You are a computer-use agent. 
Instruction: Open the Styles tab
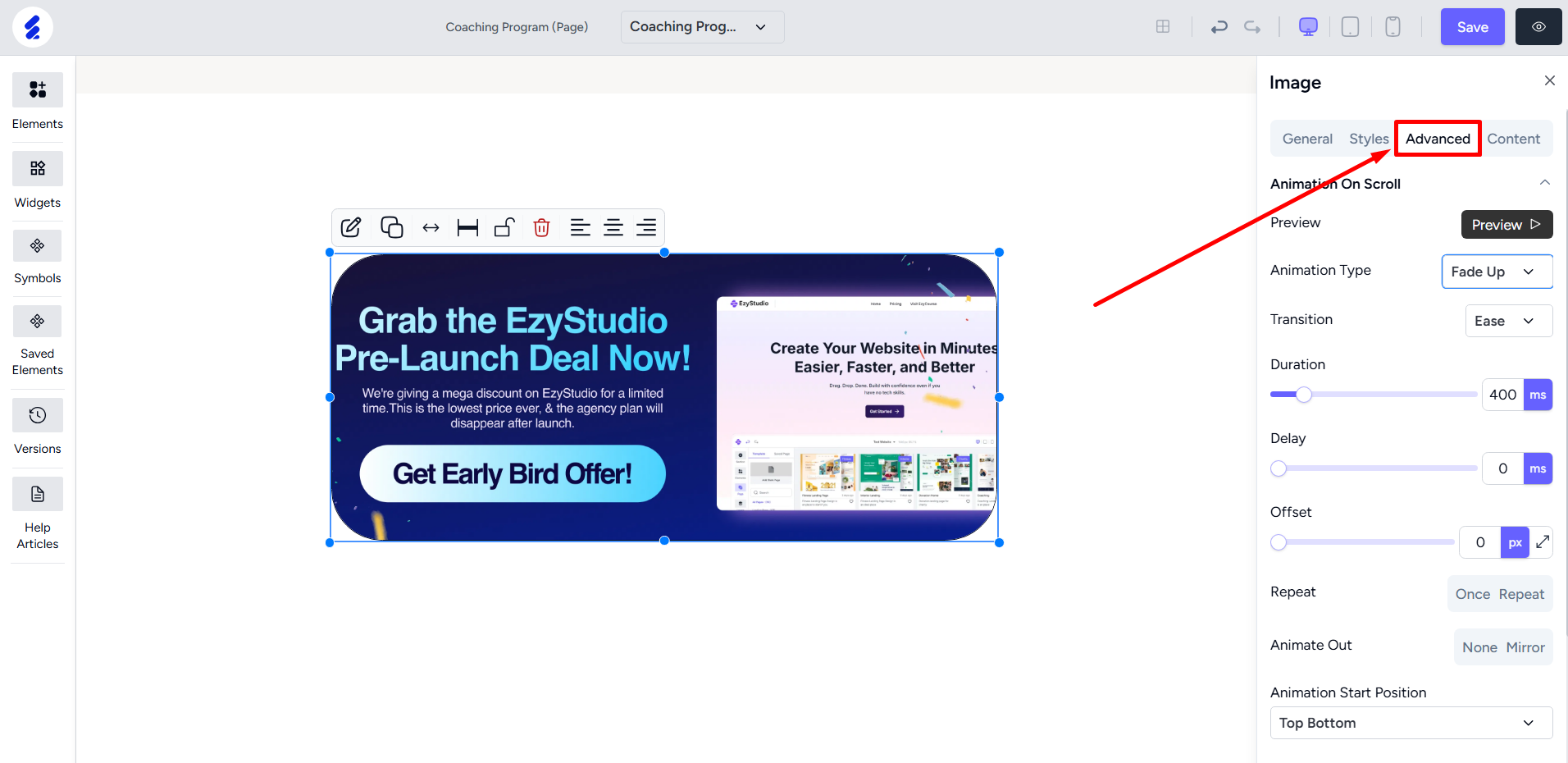click(1369, 139)
